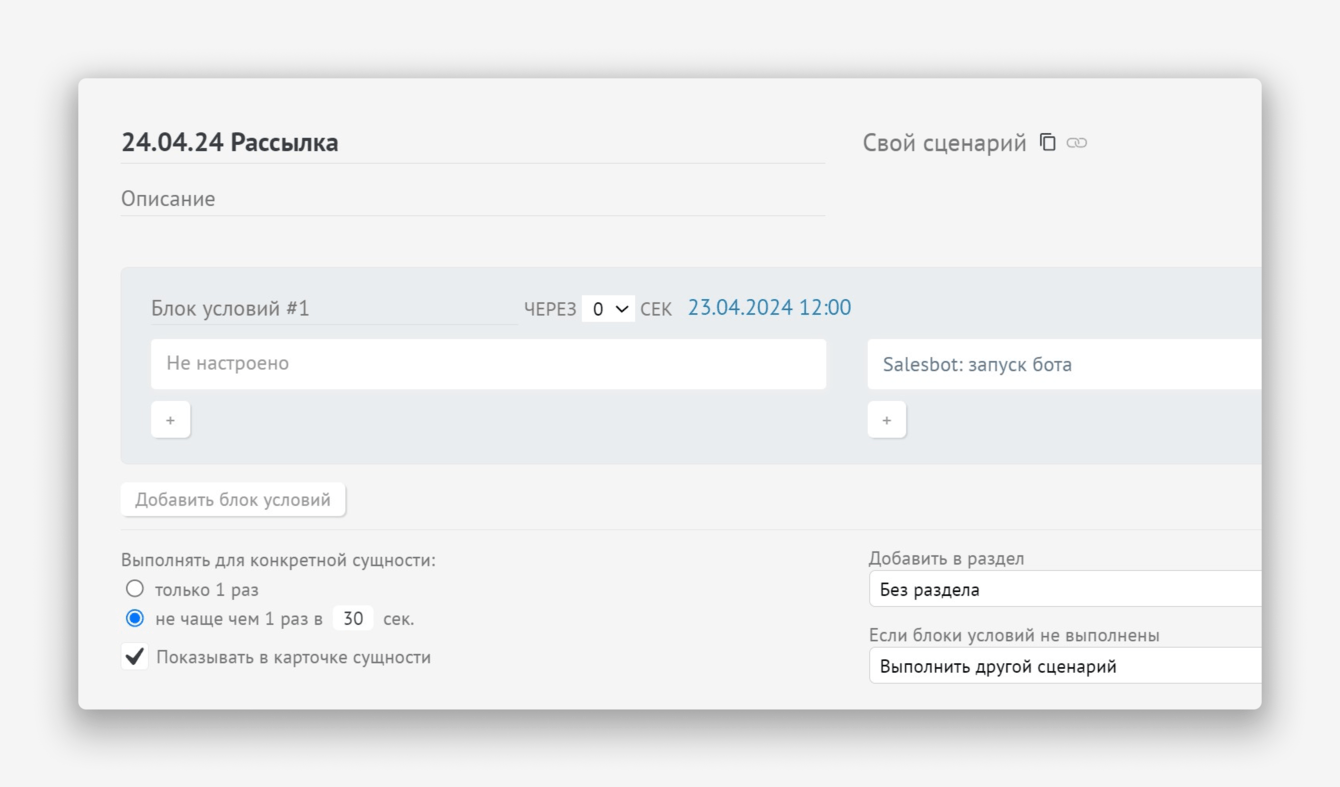Click 'Добавить блок условий' button
This screenshot has width=1340, height=787.
point(233,499)
